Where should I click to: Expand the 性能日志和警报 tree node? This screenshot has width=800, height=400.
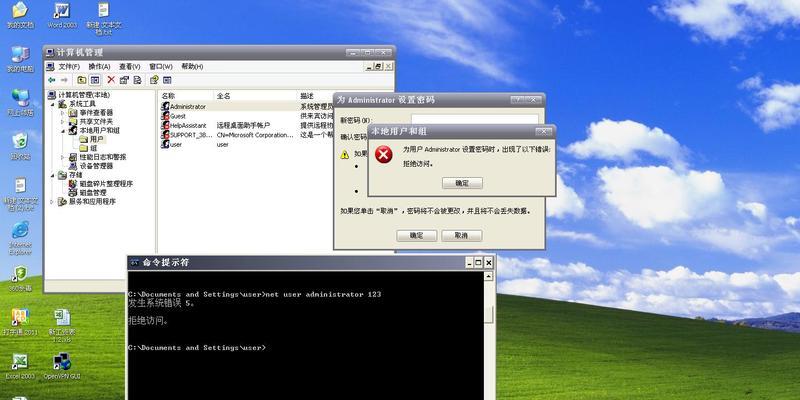63,157
